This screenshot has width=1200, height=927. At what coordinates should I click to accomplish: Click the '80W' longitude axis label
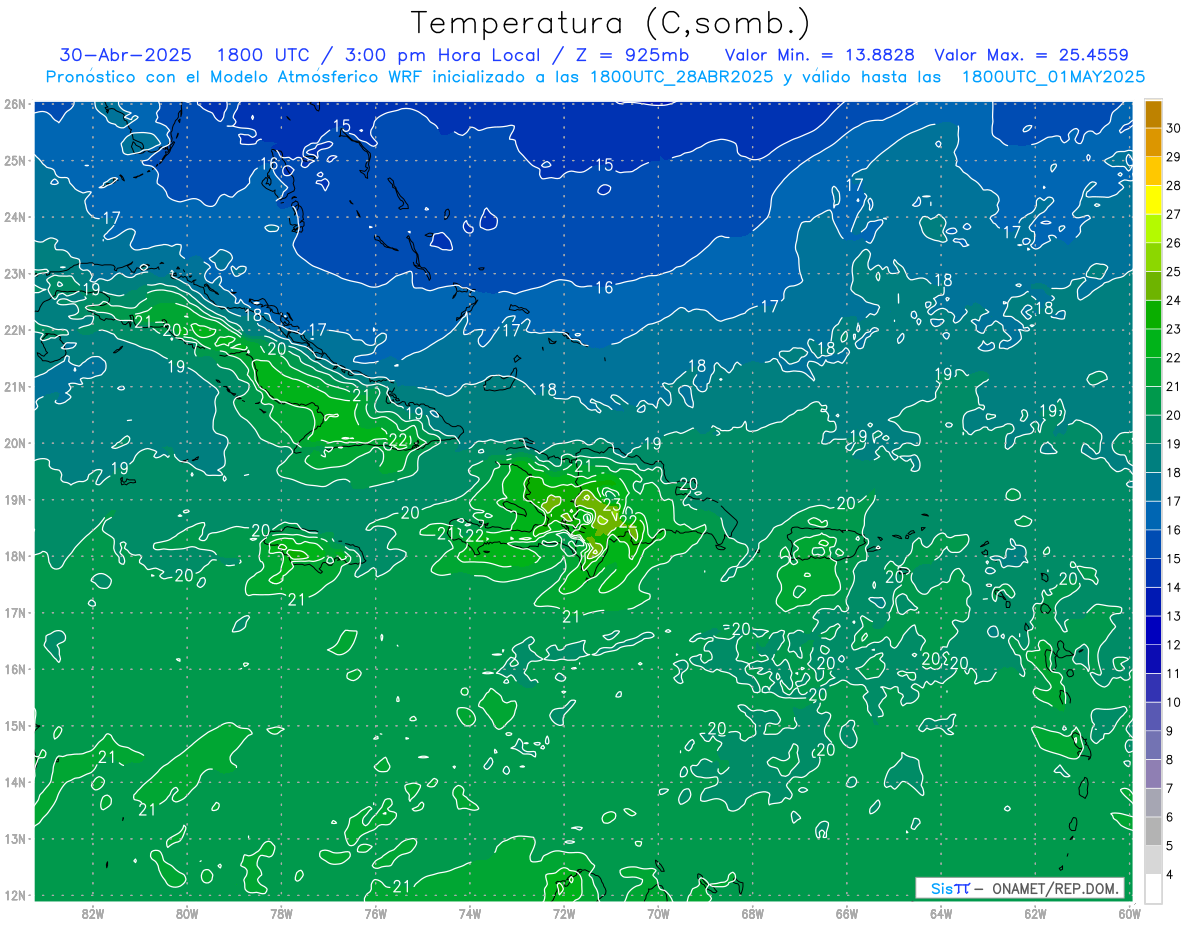187,913
